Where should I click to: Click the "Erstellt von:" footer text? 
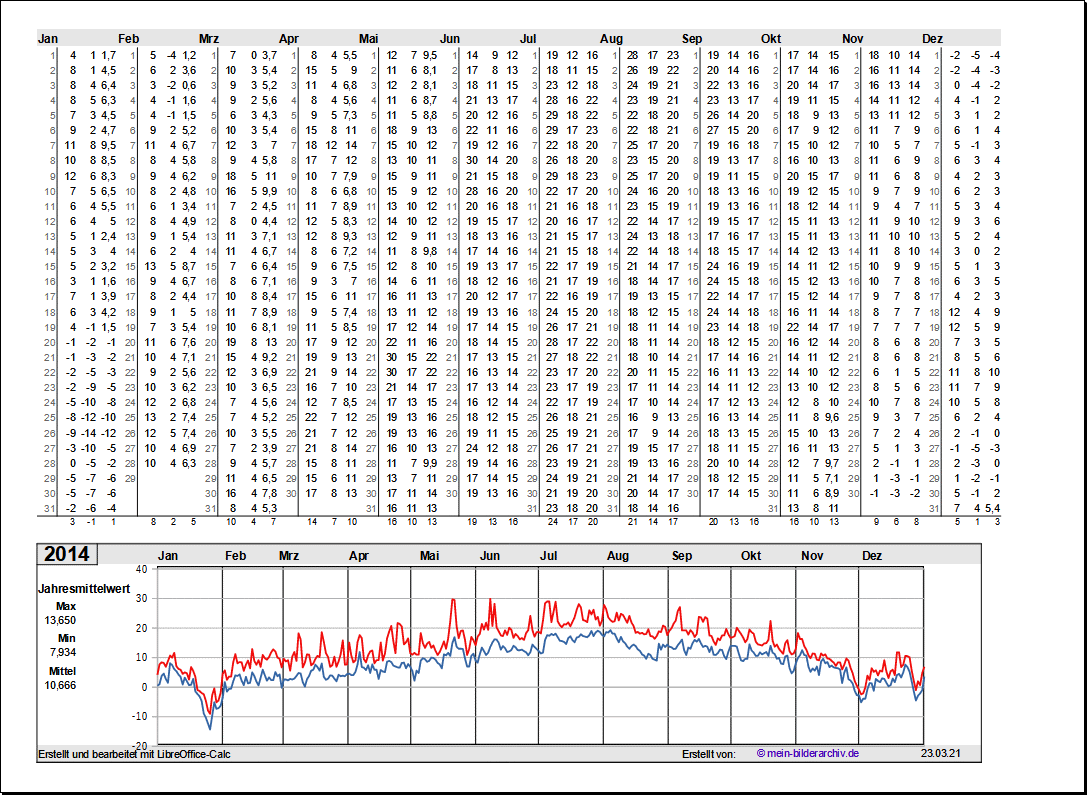tap(708, 753)
